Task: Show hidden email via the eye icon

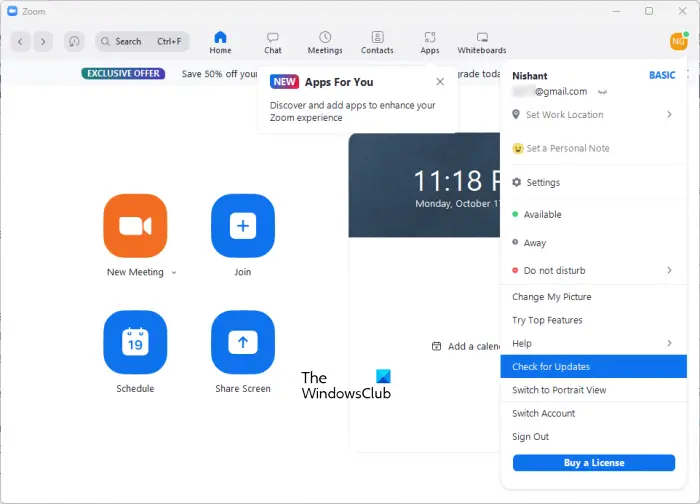Action: click(602, 92)
